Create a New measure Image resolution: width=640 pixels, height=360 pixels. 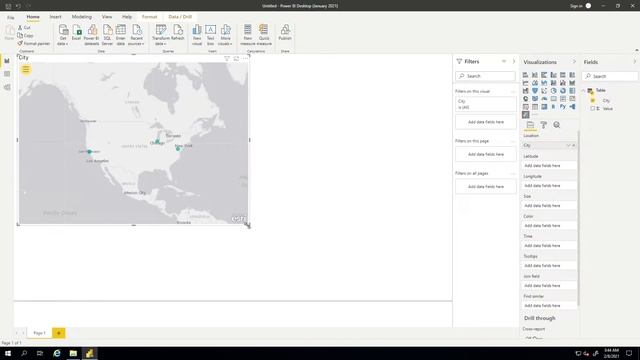pos(247,35)
